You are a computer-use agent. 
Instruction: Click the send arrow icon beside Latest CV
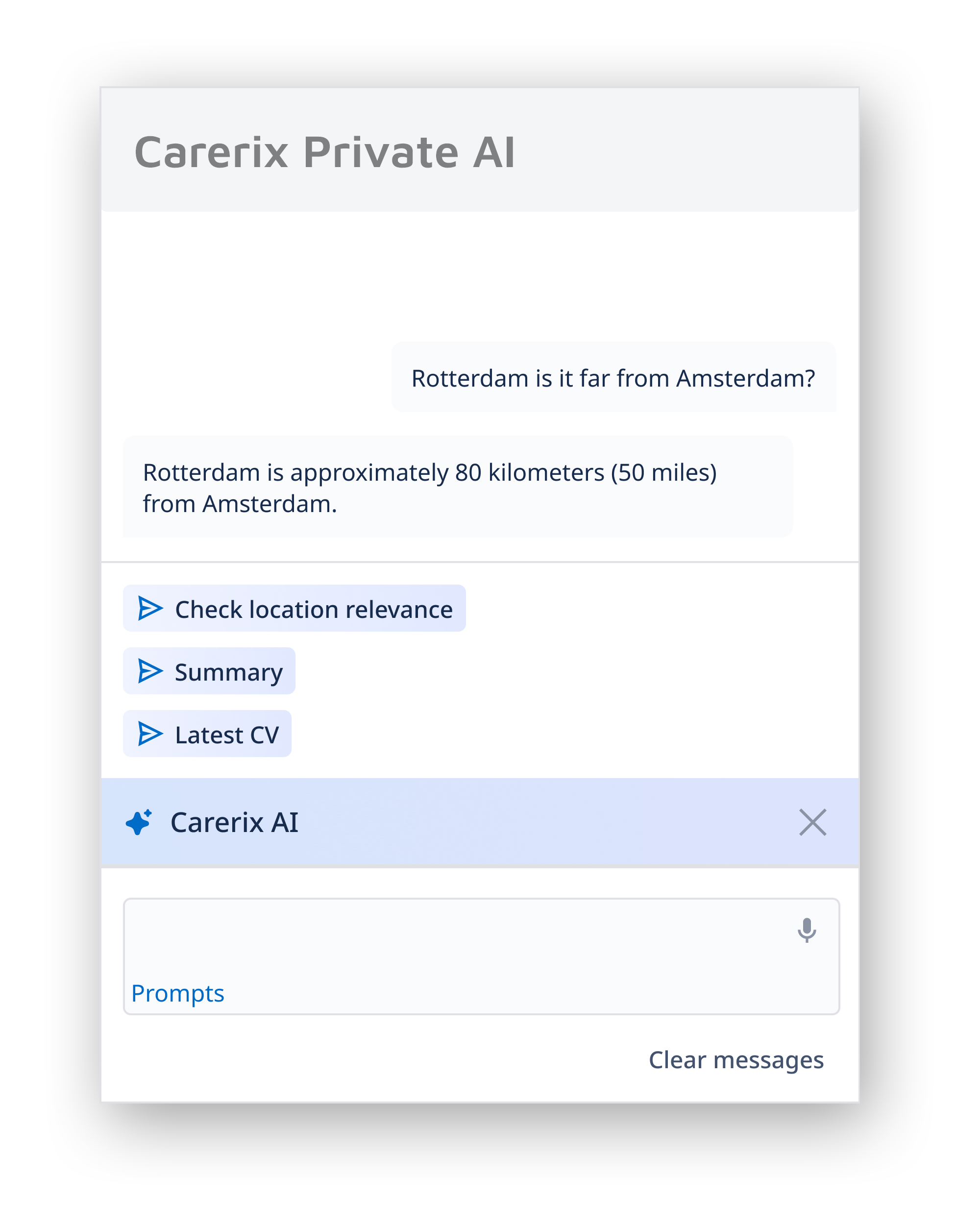[x=150, y=734]
